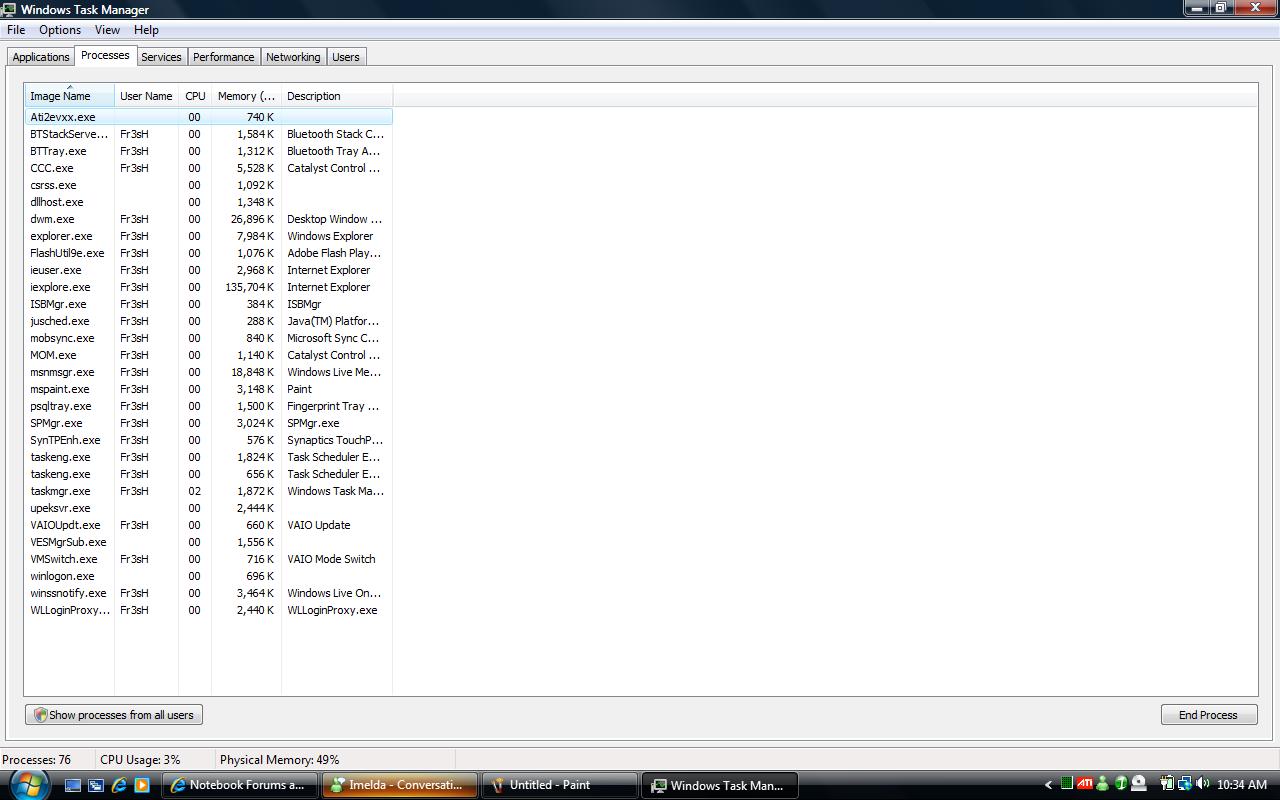
Task: Select the winssnotify.exe process
Action: (x=208, y=593)
